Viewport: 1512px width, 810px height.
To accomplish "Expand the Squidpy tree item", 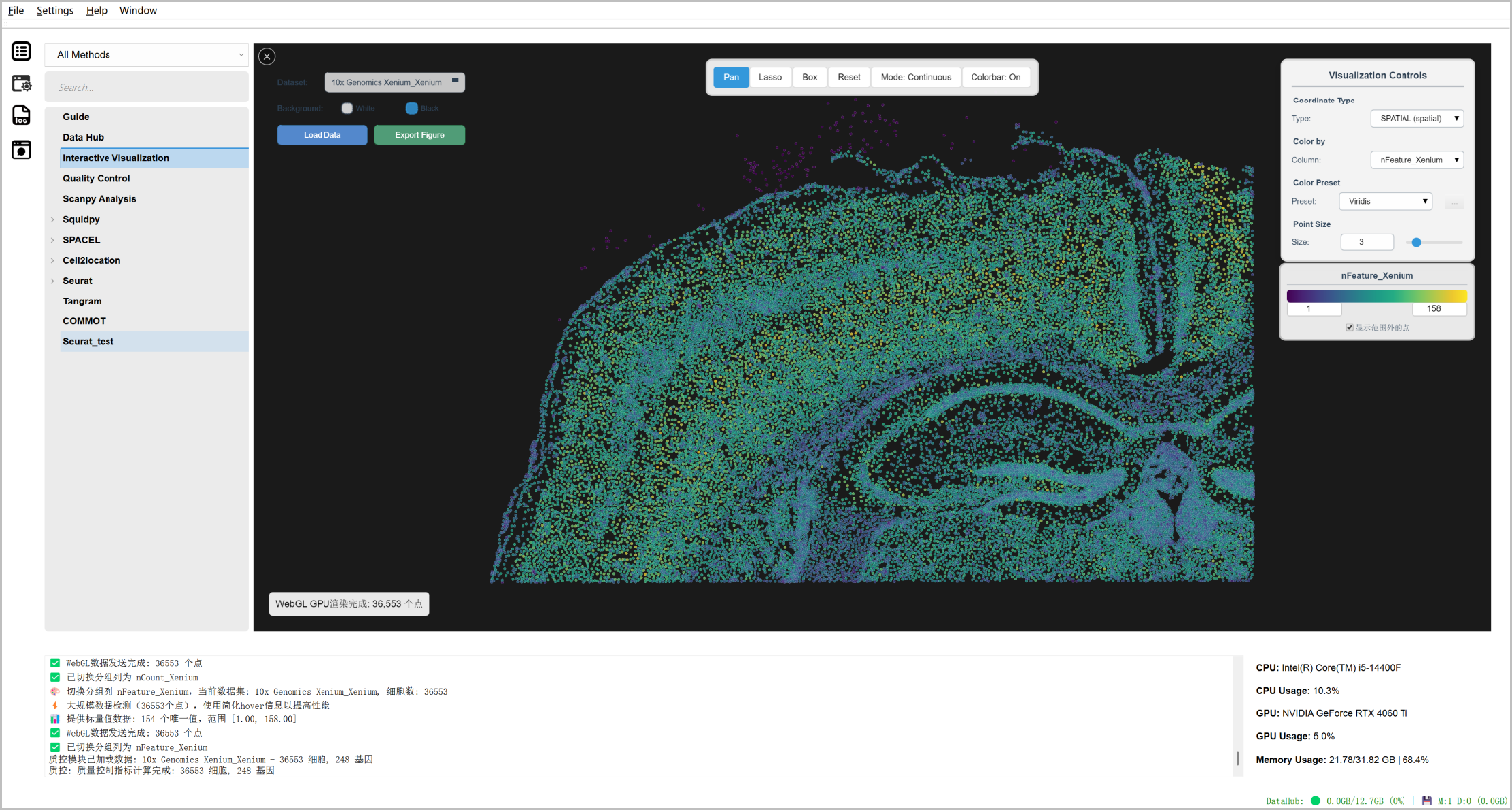I will (x=53, y=220).
